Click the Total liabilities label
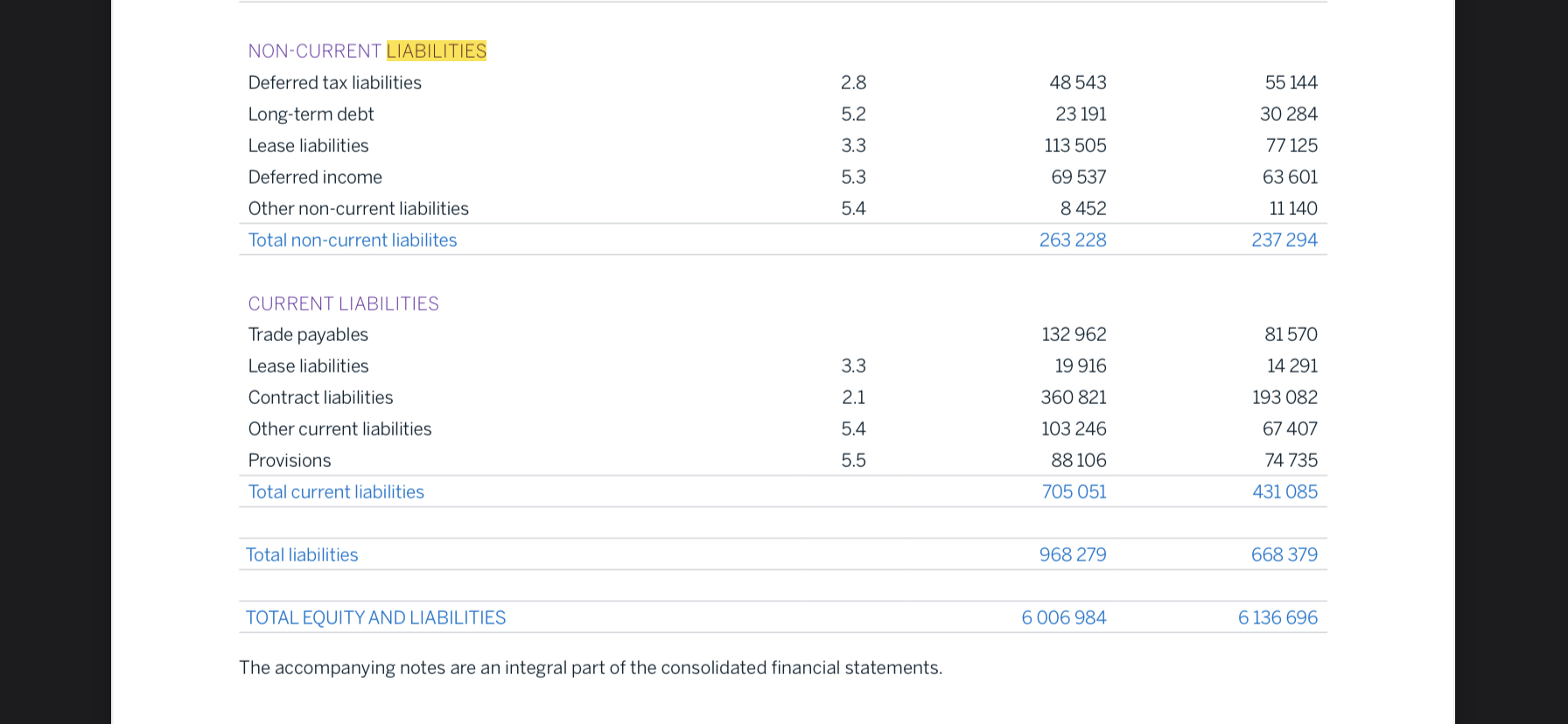This screenshot has width=1568, height=724. pos(302,554)
